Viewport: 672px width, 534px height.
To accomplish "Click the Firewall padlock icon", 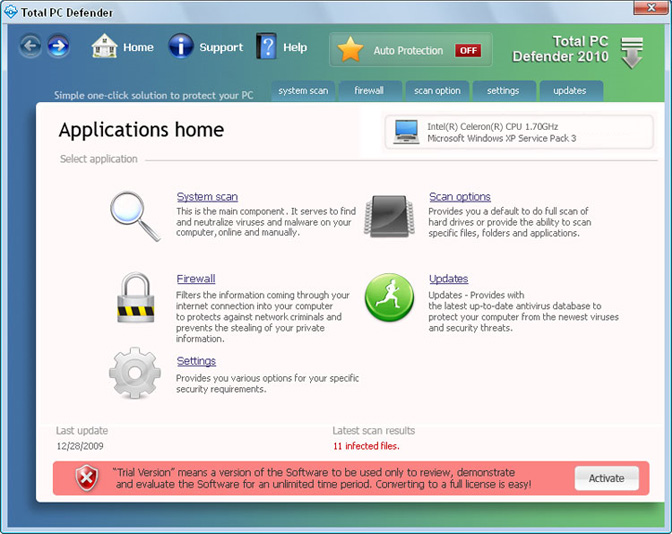I will click(x=135, y=297).
